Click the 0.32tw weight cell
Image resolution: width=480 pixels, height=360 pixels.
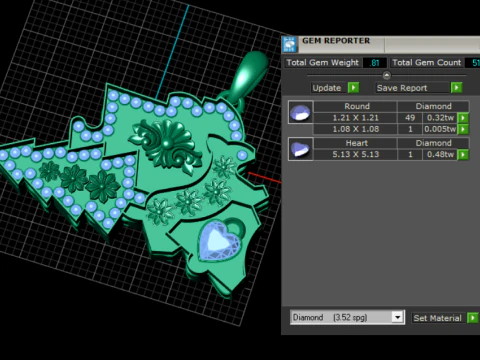(440, 118)
